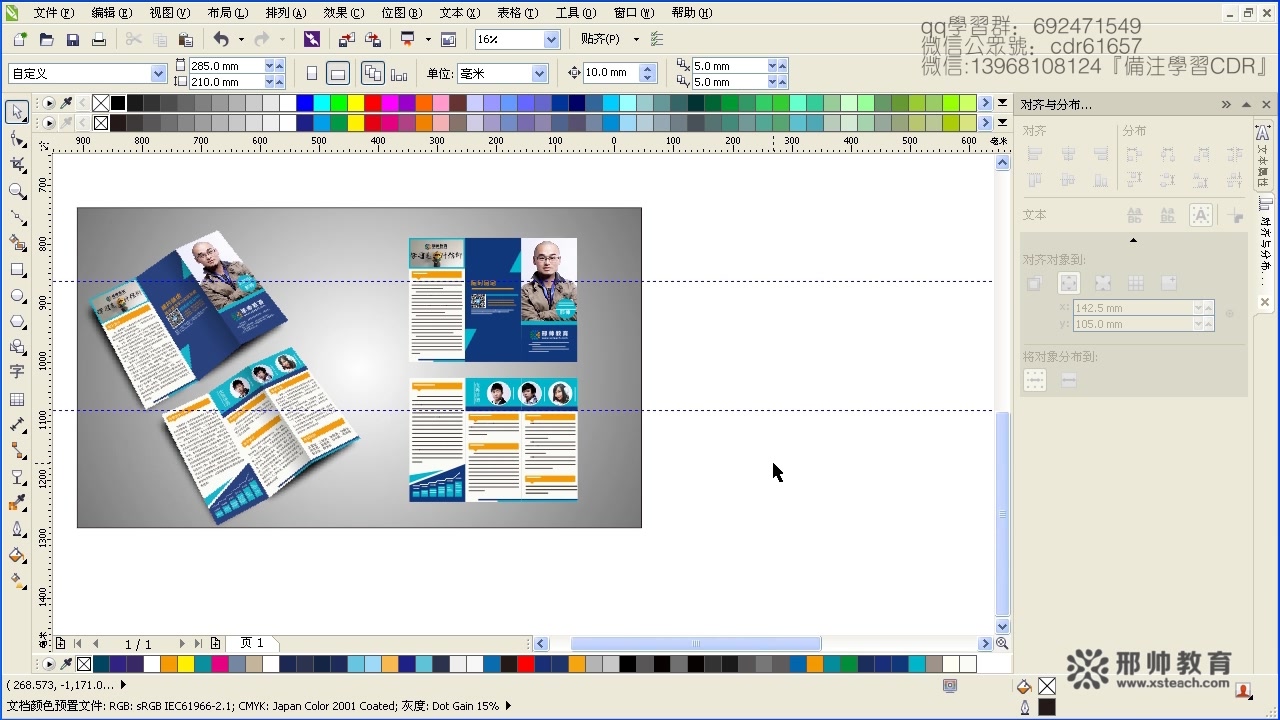The height and width of the screenshot is (720, 1280).
Task: Open the page size 自定义 dropdown
Action: 158,73
